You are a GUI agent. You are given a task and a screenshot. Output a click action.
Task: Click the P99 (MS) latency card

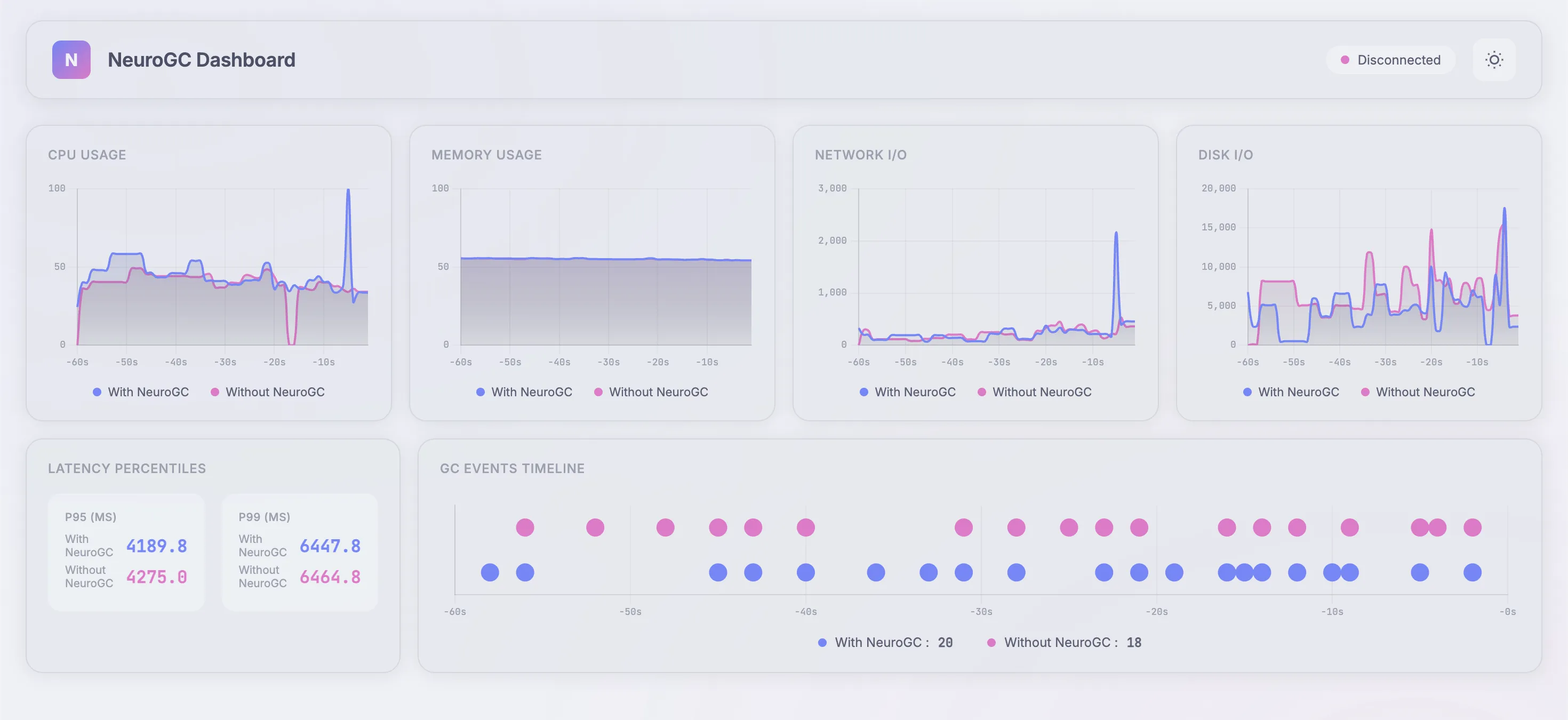pyautogui.click(x=300, y=551)
